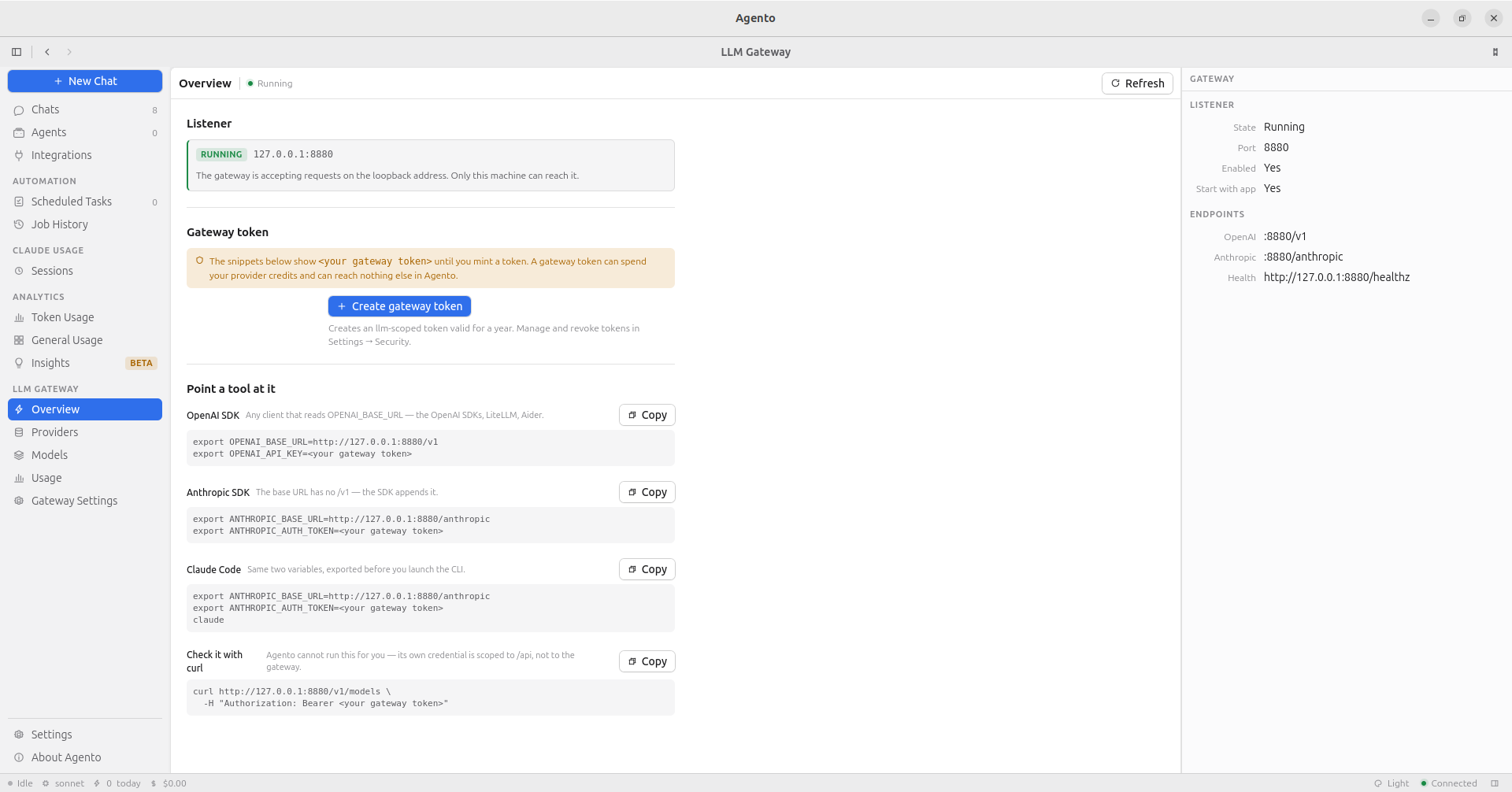The height and width of the screenshot is (792, 1512).
Task: Click the Chats speech bubble icon
Action: 19,110
